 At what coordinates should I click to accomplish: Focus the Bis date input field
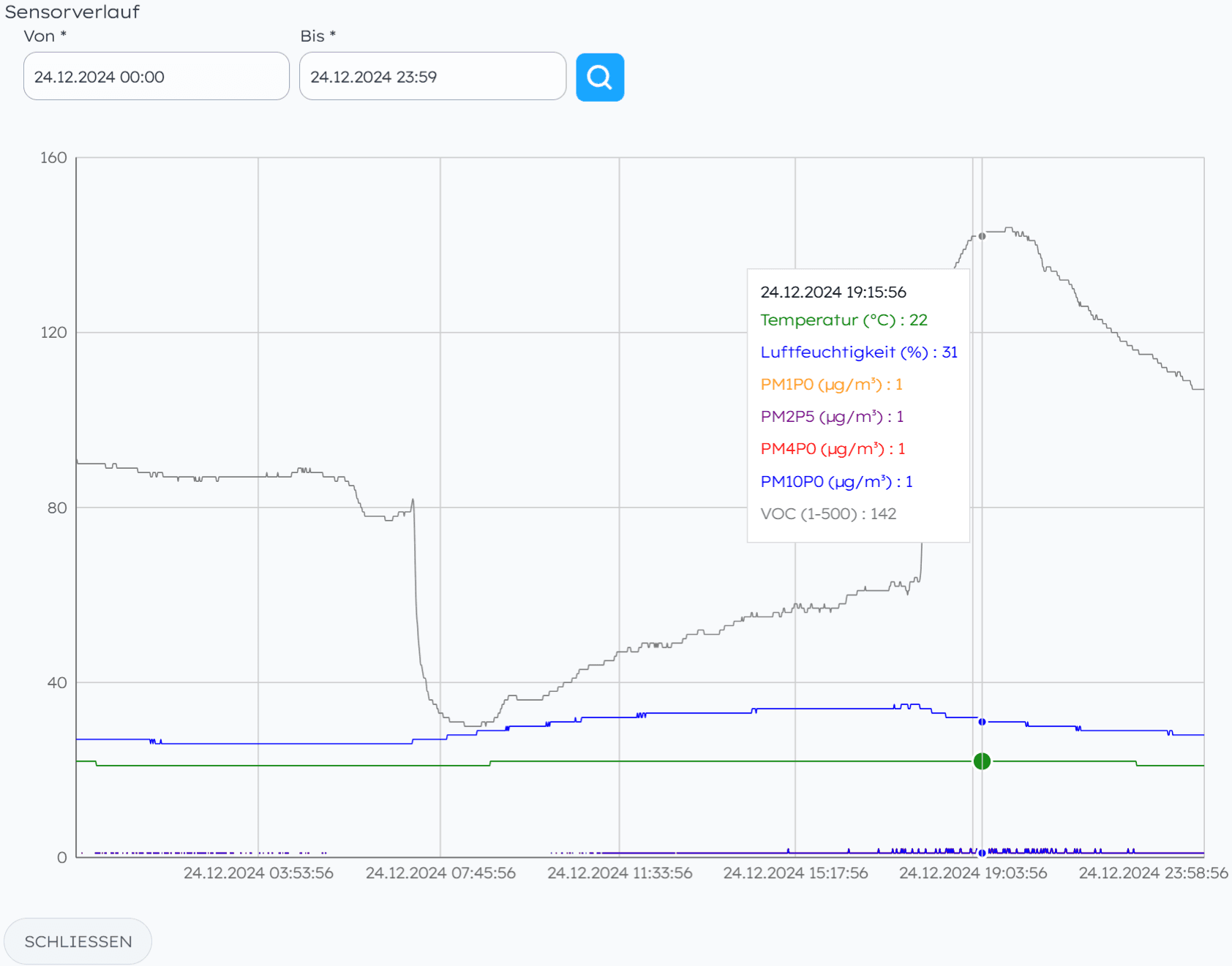click(432, 77)
